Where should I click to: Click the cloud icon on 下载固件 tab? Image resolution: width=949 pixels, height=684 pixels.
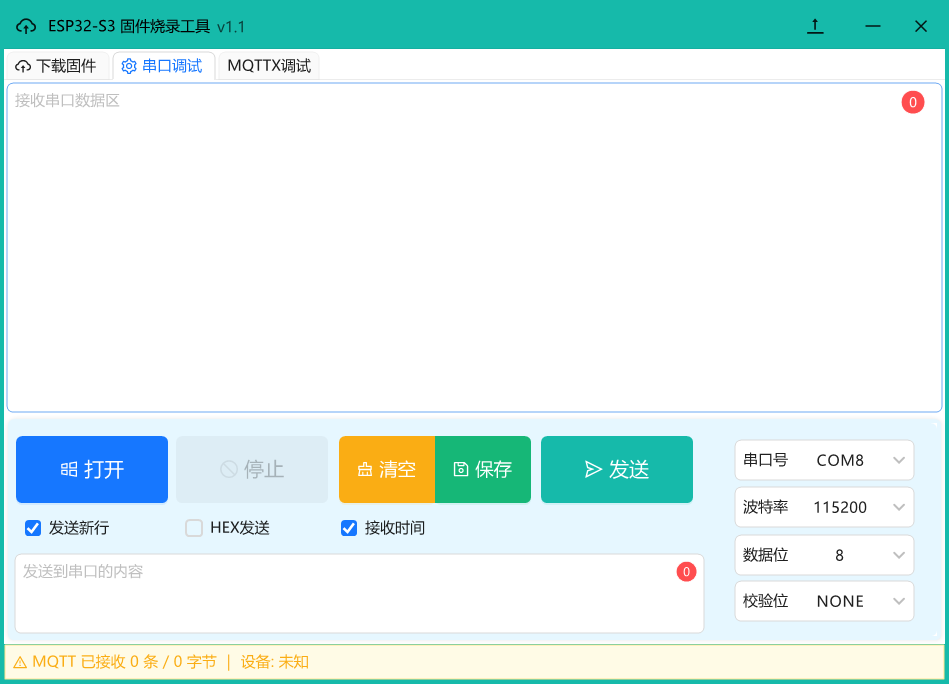pos(23,66)
